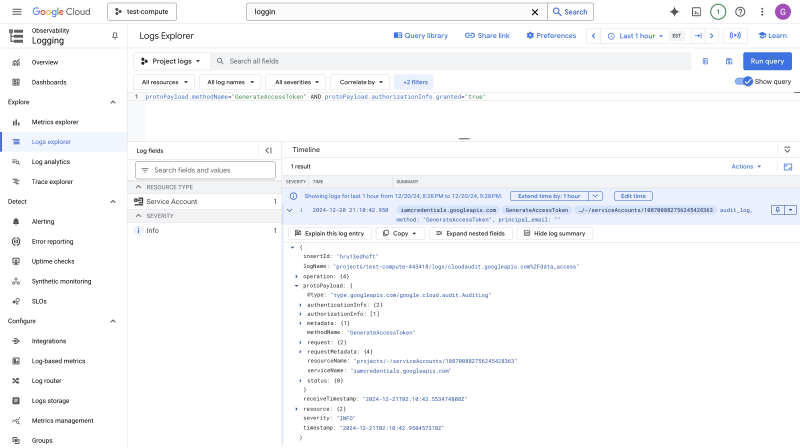Clear the search box with X icon
The image size is (800, 448).
tap(535, 12)
